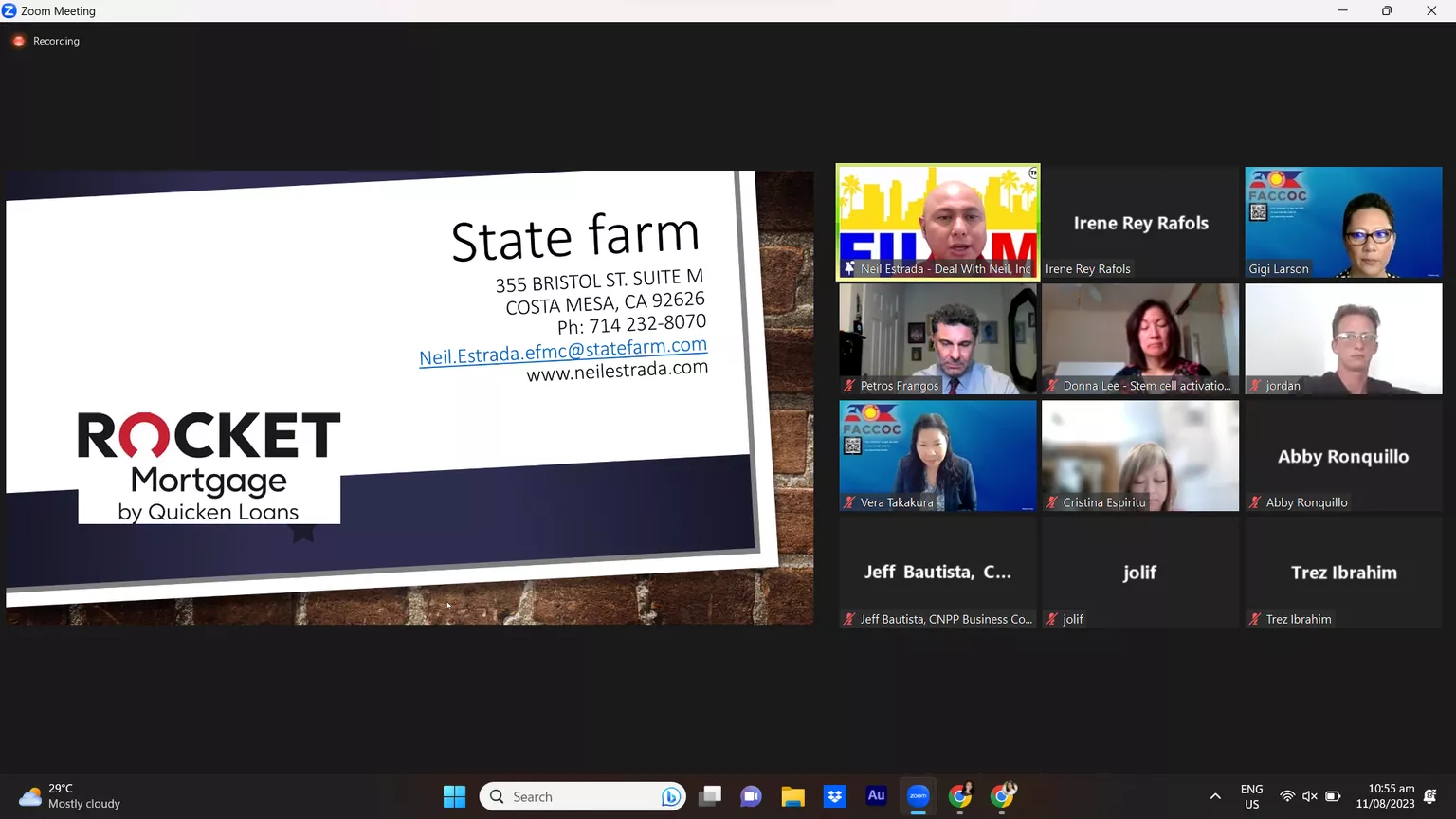The width and height of the screenshot is (1456, 819).
Task: Select the Trez Ibrahim participant tile
Action: point(1343,573)
